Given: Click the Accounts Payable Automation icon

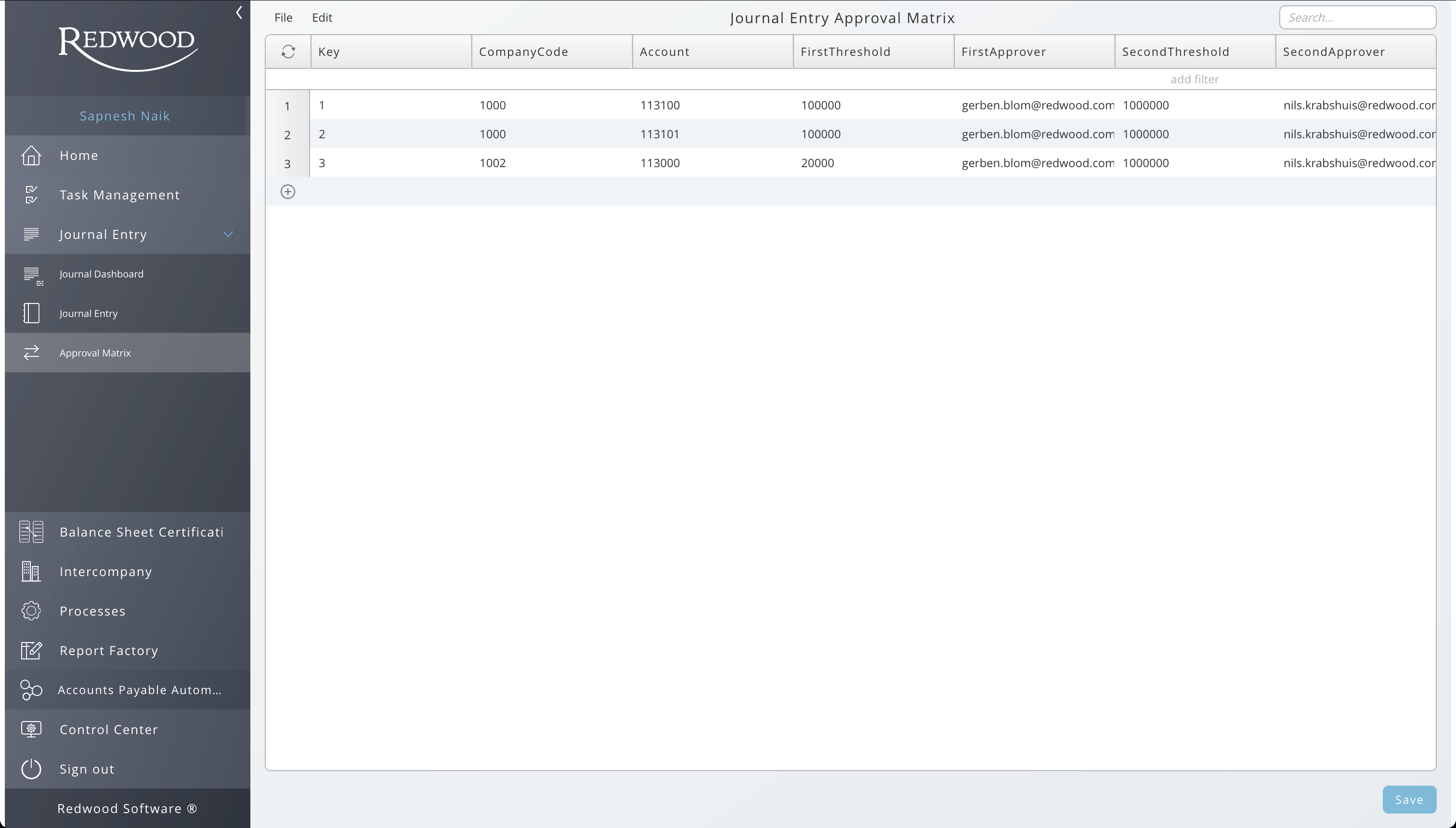Looking at the screenshot, I should (31, 690).
